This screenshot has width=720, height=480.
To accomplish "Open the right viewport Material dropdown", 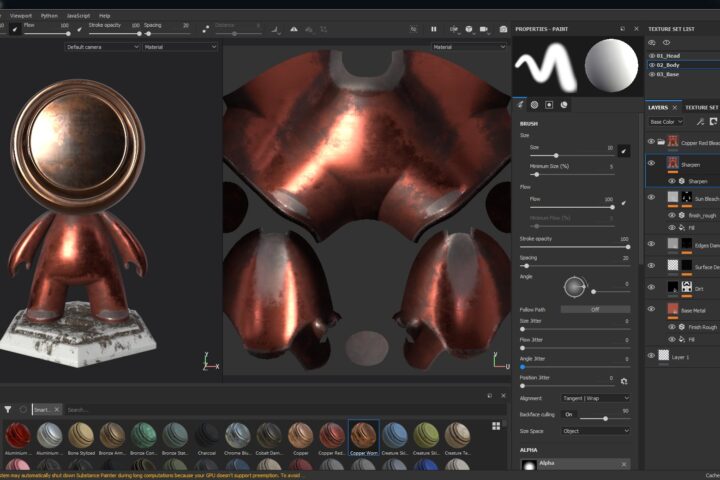I will tap(469, 47).
